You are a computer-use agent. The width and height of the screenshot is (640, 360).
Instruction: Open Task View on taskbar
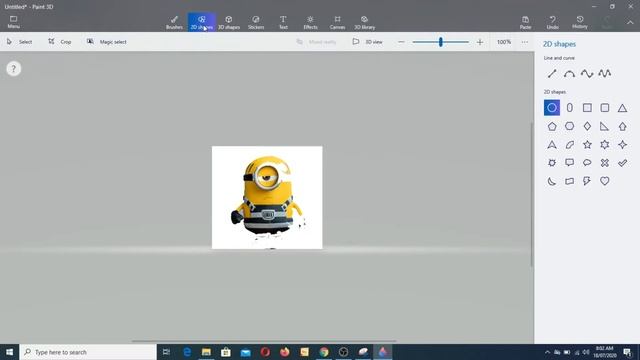[x=166, y=352]
